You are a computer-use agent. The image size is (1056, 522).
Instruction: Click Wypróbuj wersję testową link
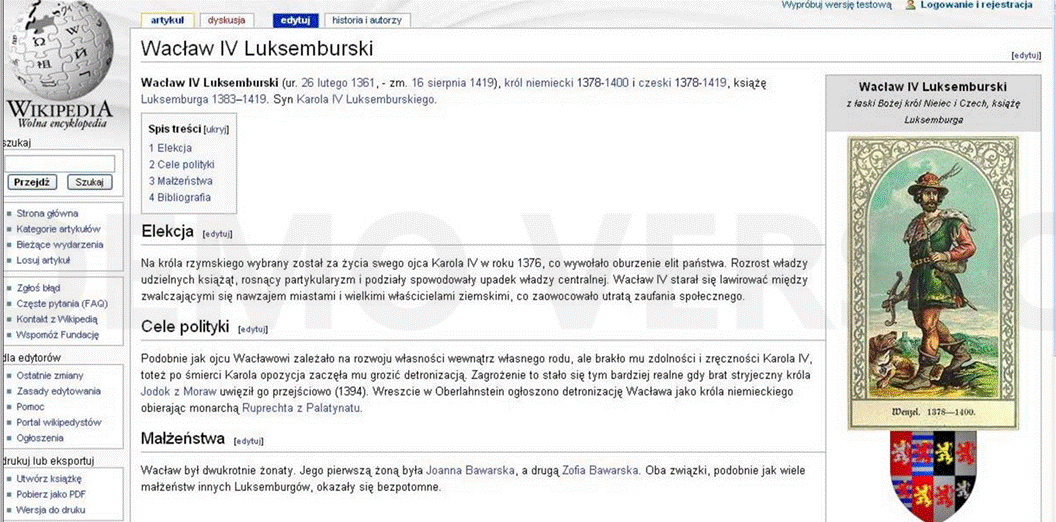pyautogui.click(x=836, y=5)
